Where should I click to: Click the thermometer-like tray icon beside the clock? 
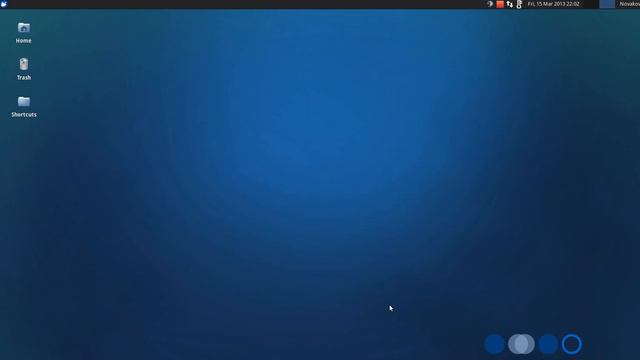[x=519, y=4]
